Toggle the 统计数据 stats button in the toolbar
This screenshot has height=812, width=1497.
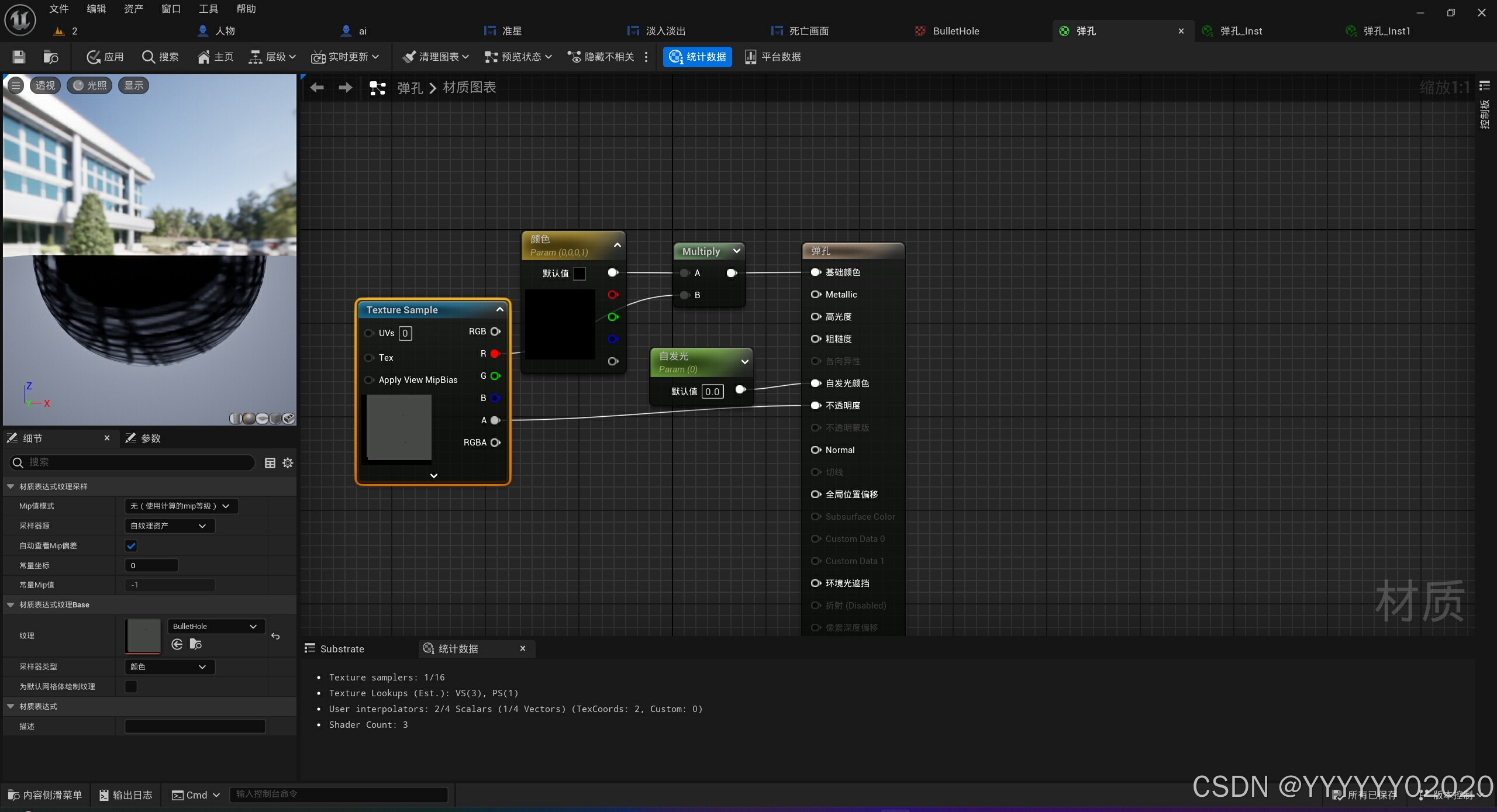[x=697, y=57]
